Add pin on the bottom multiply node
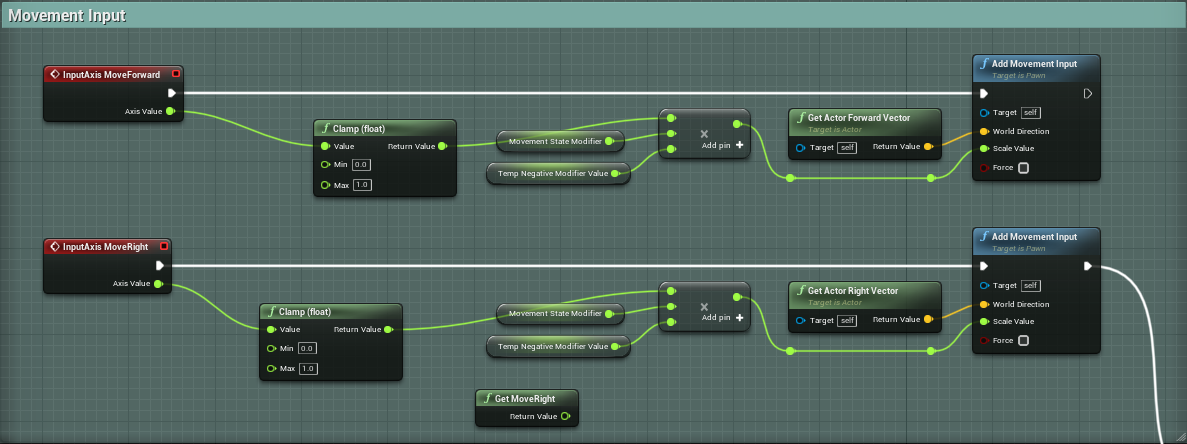 pos(723,318)
